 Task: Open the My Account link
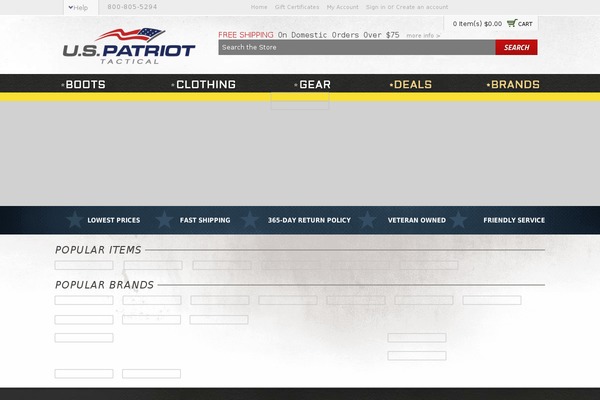tap(342, 7)
